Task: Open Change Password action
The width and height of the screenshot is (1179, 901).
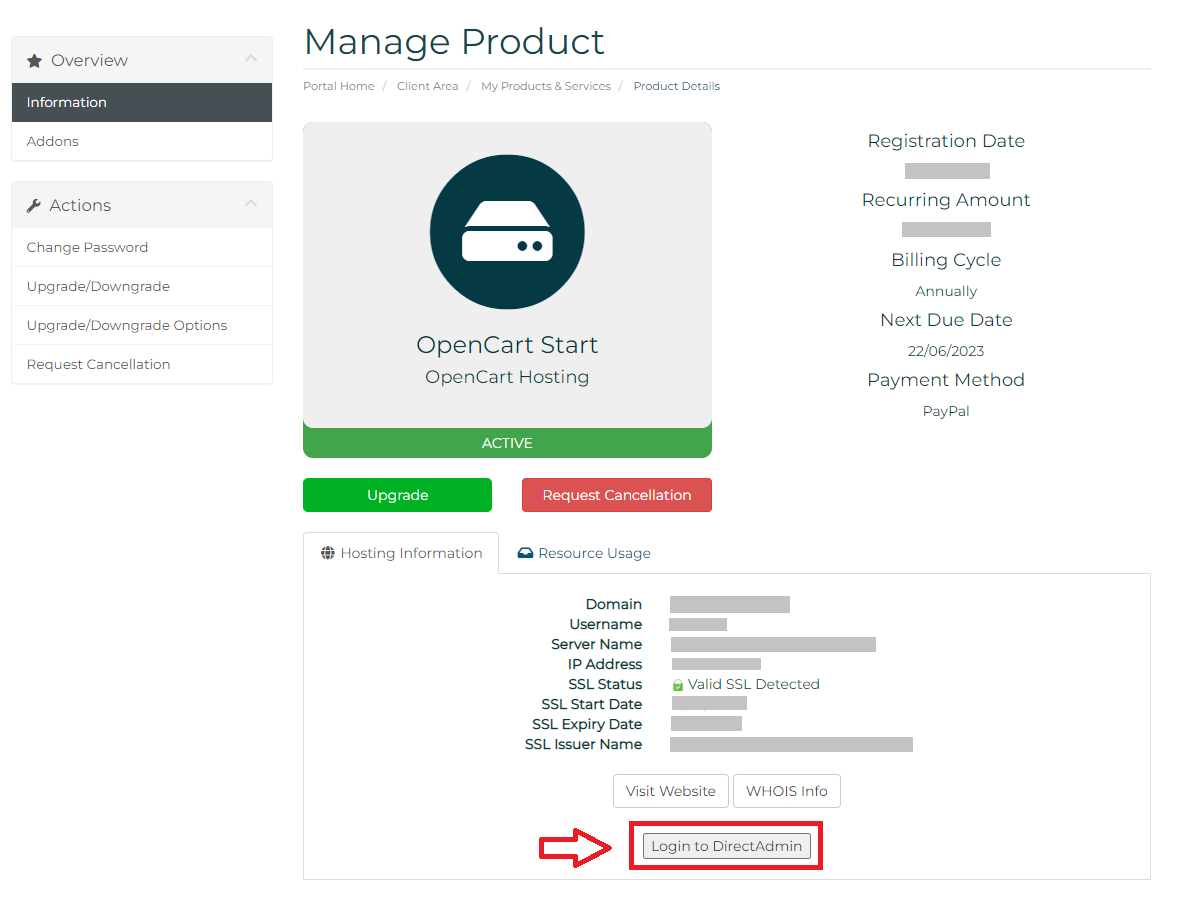Action: tap(142, 247)
